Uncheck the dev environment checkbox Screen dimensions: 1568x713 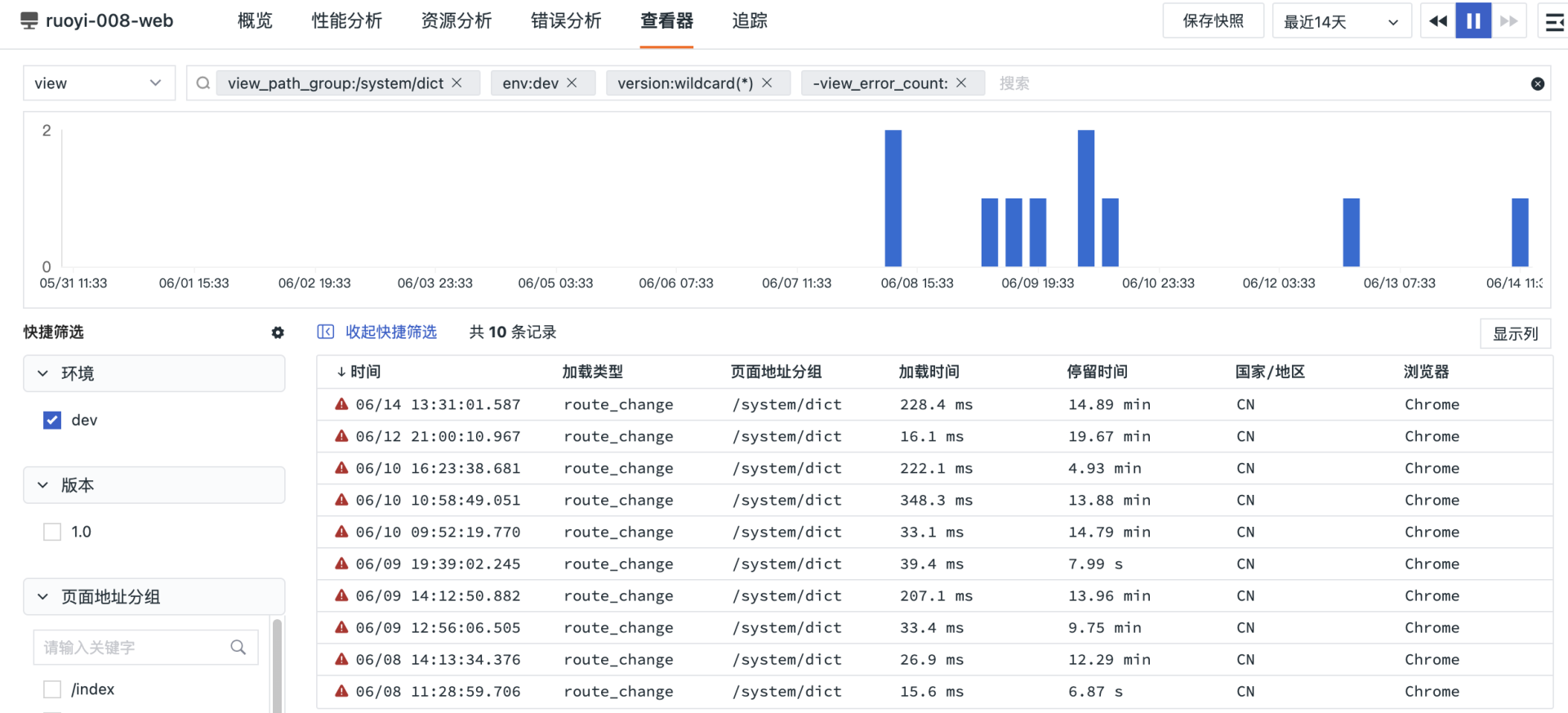[x=52, y=420]
